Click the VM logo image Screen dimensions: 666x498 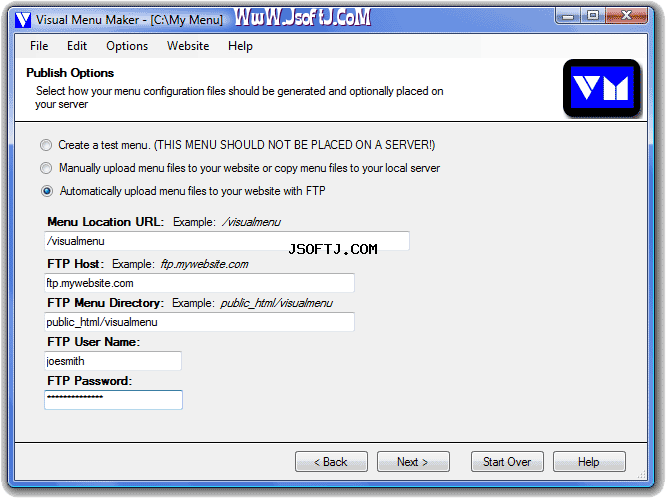pos(601,88)
